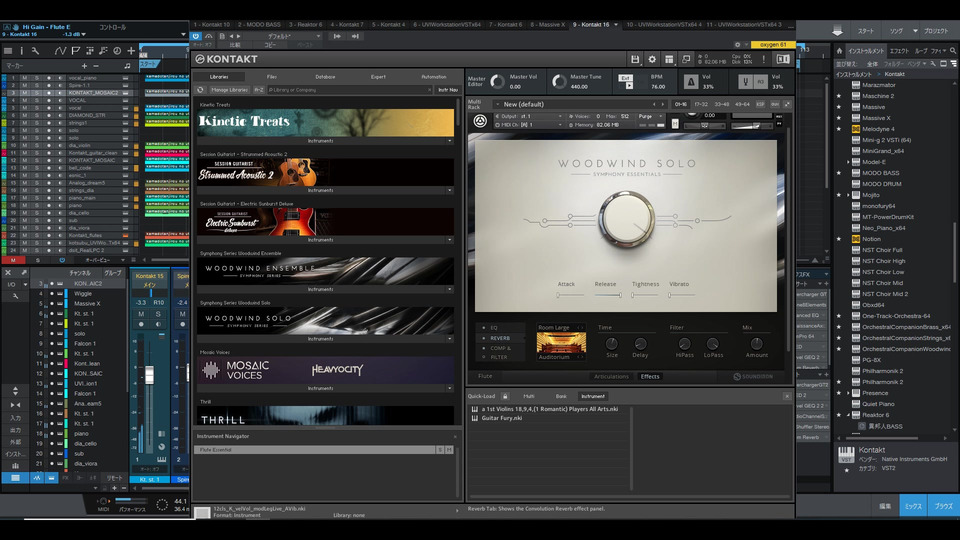Image resolution: width=960 pixels, height=540 pixels.
Task: Switch to plugin tab 2 - MODO BASS
Action: click(x=259, y=24)
